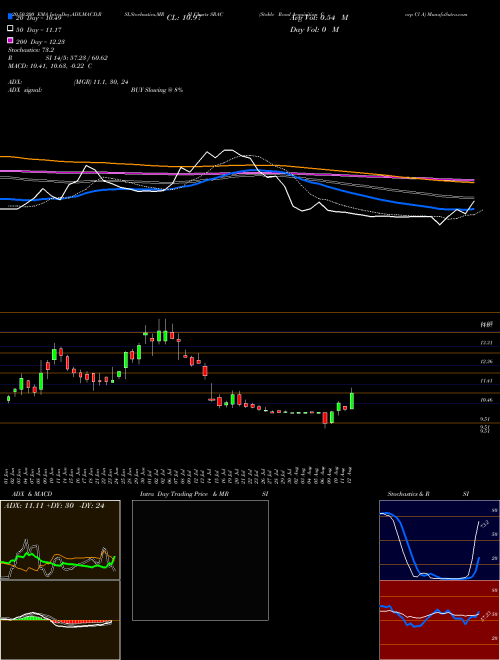Click the latest green candlestick
The height and width of the screenshot is (660, 500).
(352, 400)
